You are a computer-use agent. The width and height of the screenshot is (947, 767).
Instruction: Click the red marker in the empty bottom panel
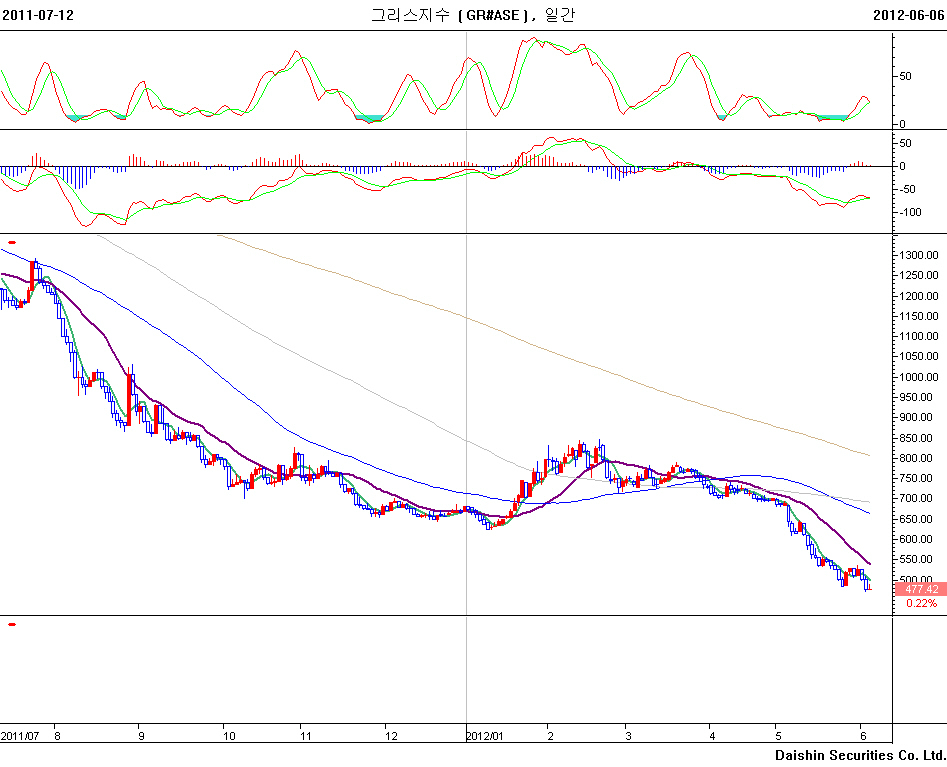[12, 624]
